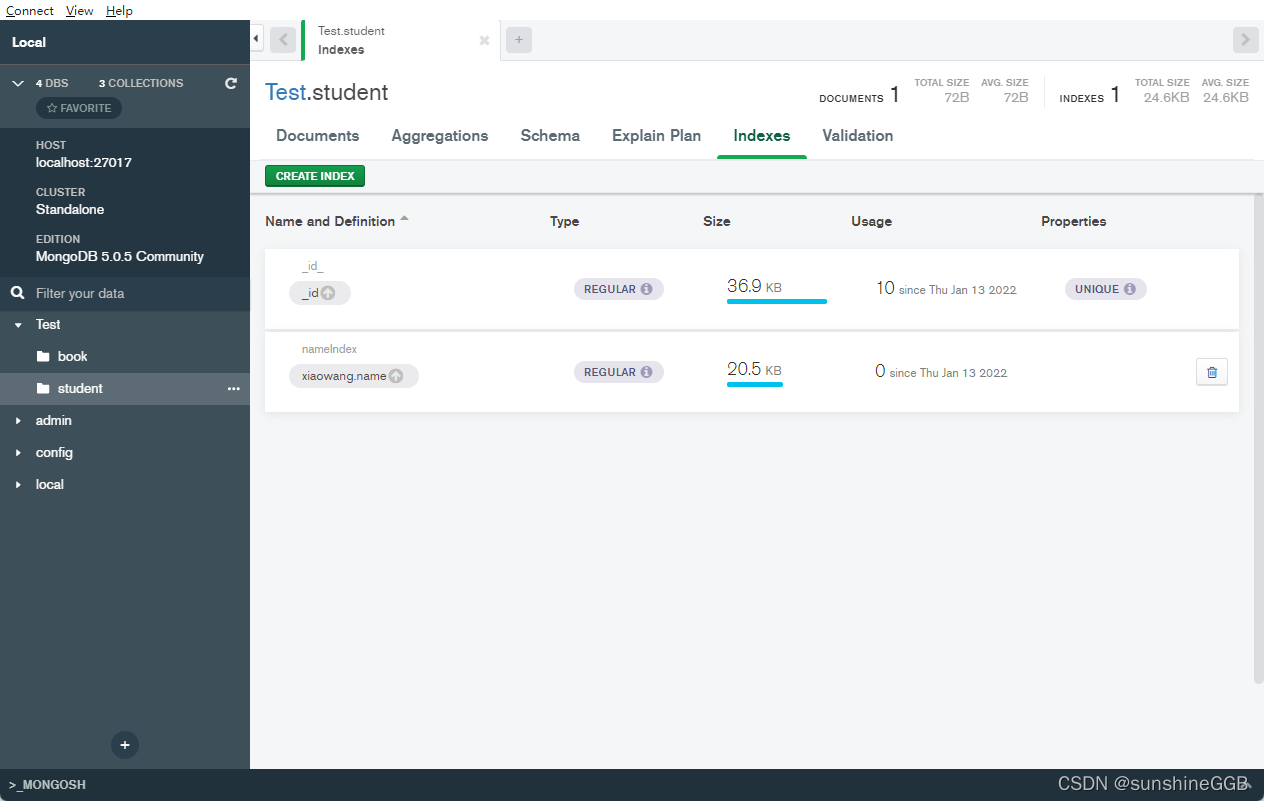
Task: Create a database with the plus button
Action: pos(124,745)
